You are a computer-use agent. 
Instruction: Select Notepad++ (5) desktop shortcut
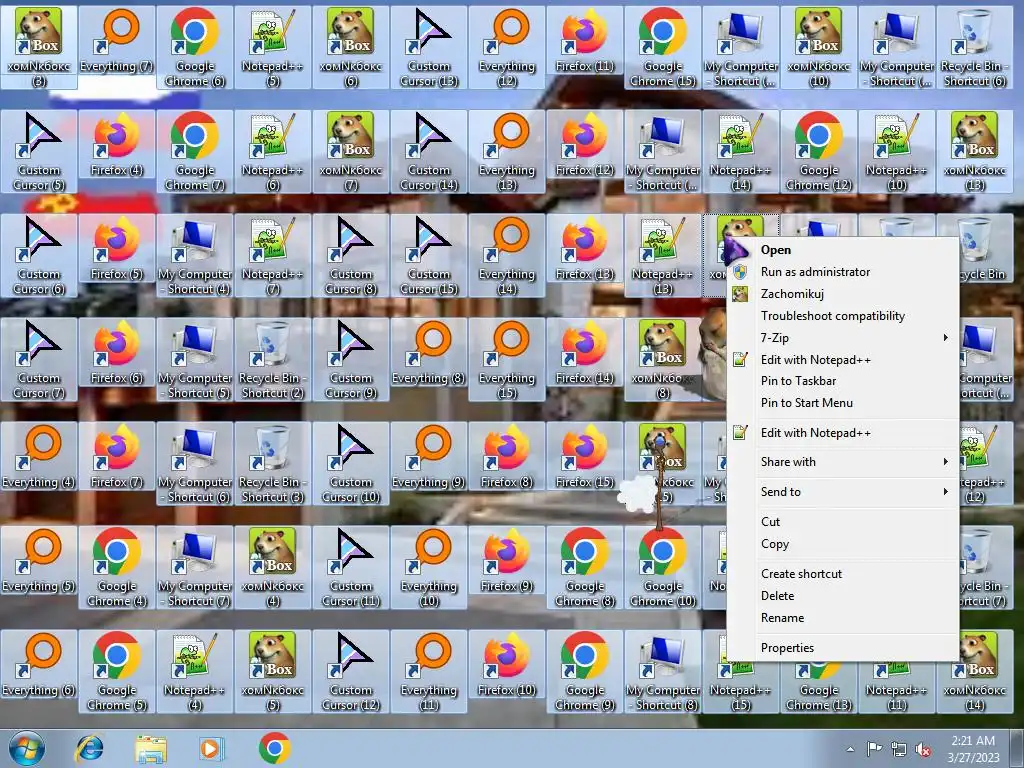click(273, 48)
